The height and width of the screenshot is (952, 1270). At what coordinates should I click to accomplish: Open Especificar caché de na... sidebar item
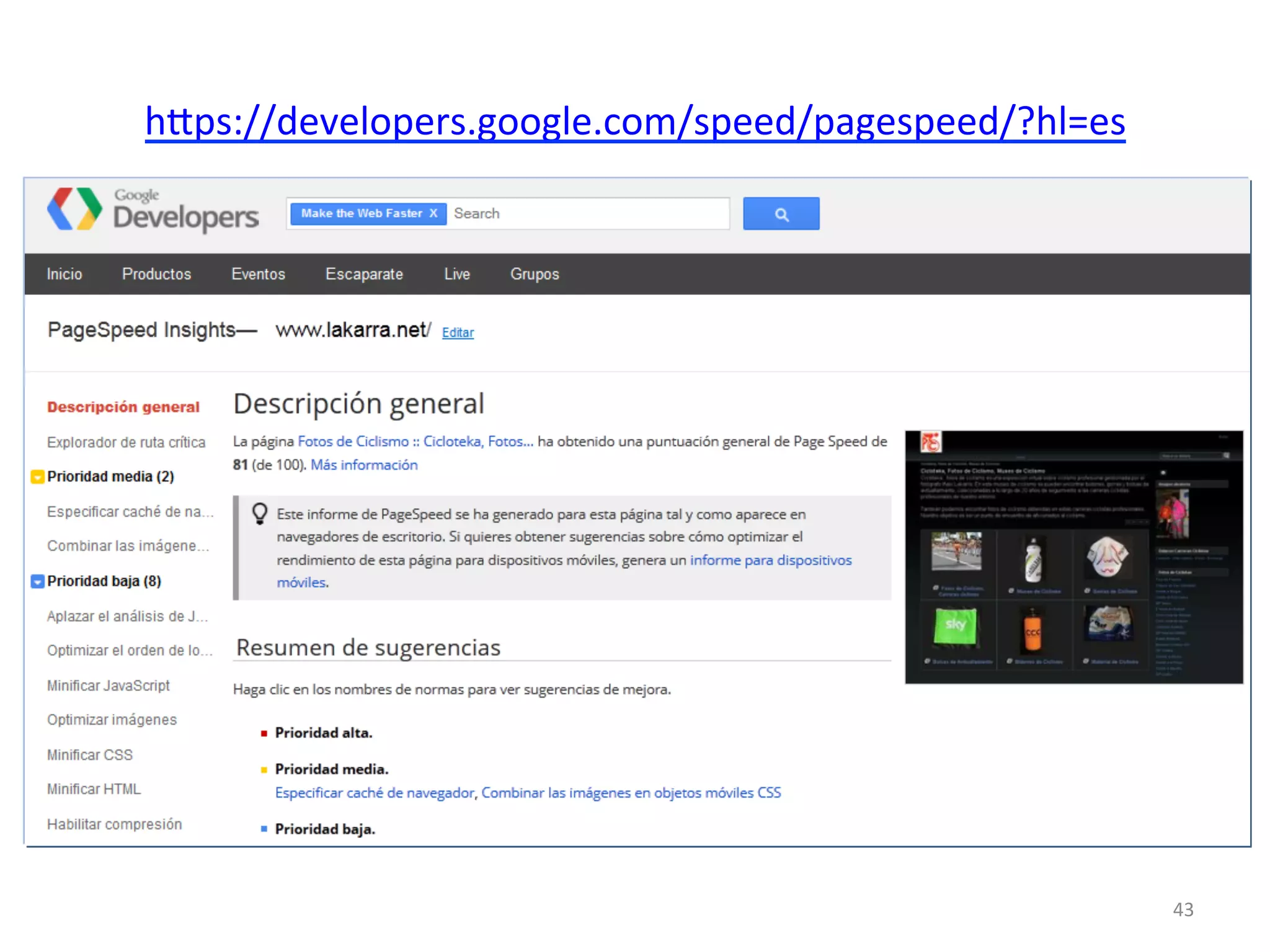130,511
